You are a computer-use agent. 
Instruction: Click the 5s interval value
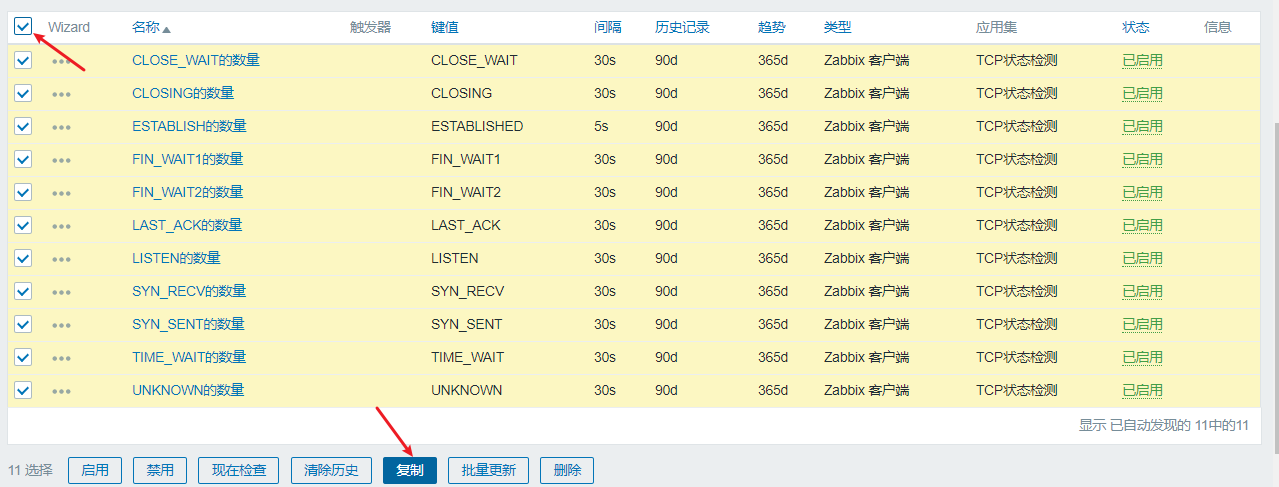tap(601, 126)
